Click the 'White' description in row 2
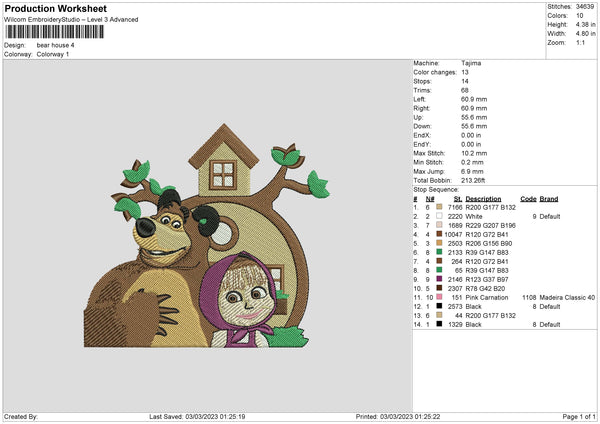Image resolution: width=600 pixels, height=424 pixels. point(474,216)
